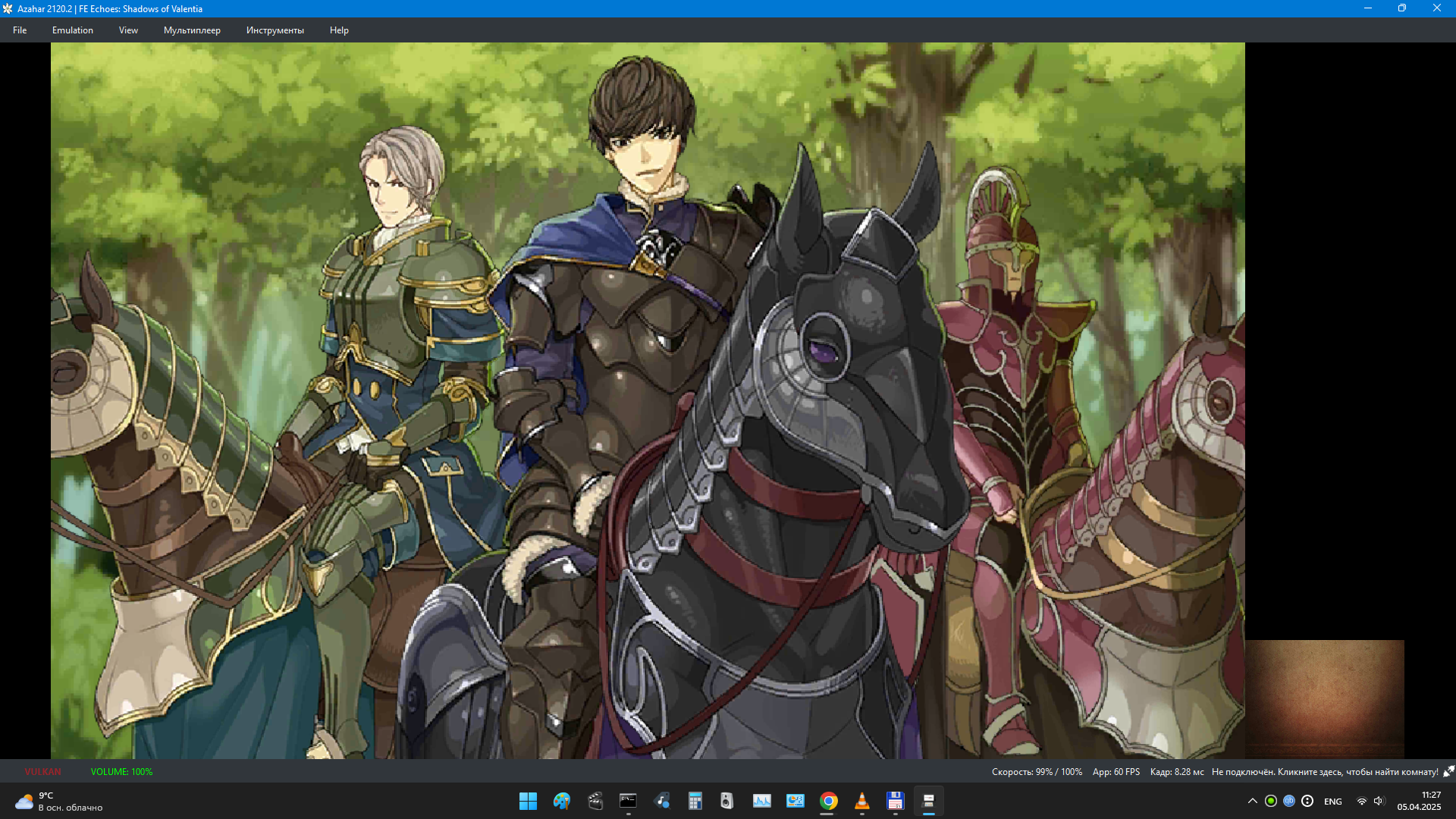Screen dimensions: 1456x819
Task: Open the control panel app on taskbar
Action: (x=795, y=801)
